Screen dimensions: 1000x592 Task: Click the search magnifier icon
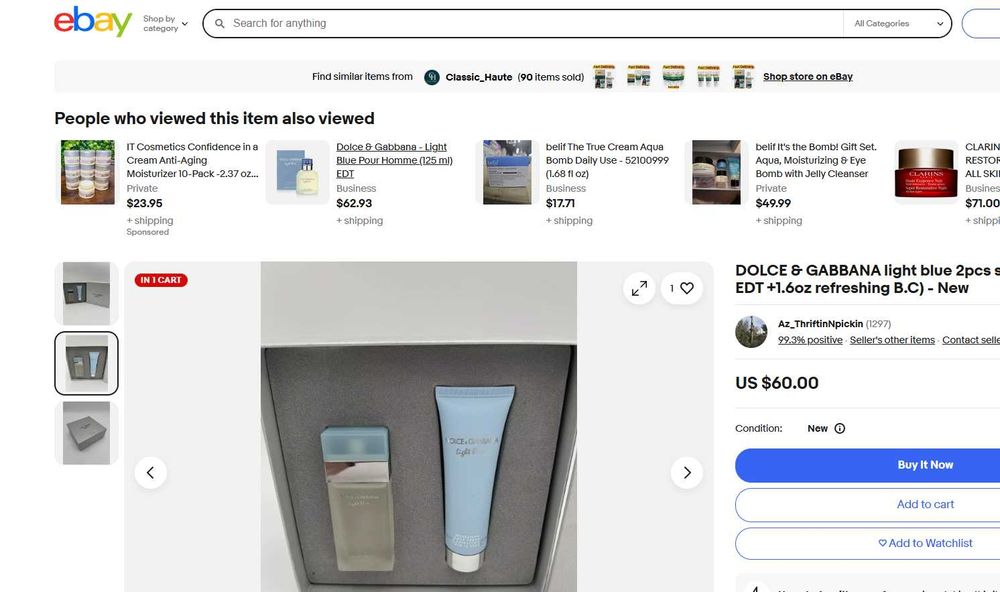pyautogui.click(x=219, y=24)
